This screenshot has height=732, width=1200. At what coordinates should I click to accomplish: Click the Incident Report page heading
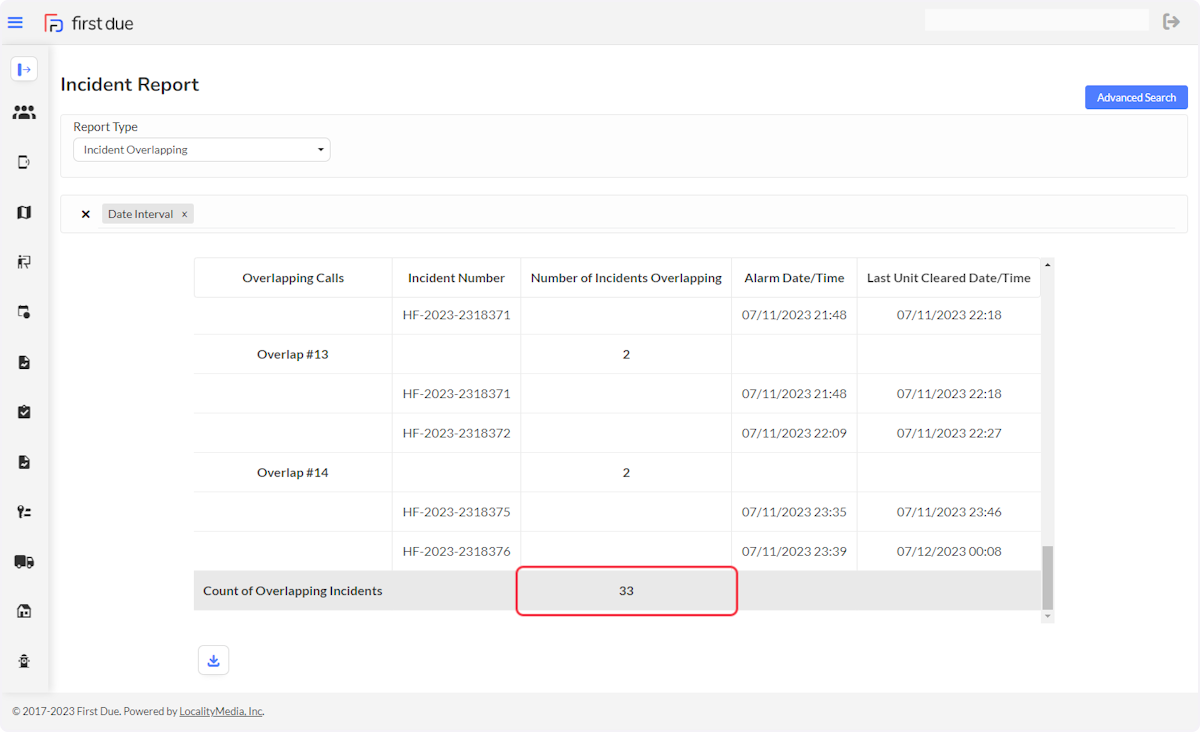(x=130, y=85)
